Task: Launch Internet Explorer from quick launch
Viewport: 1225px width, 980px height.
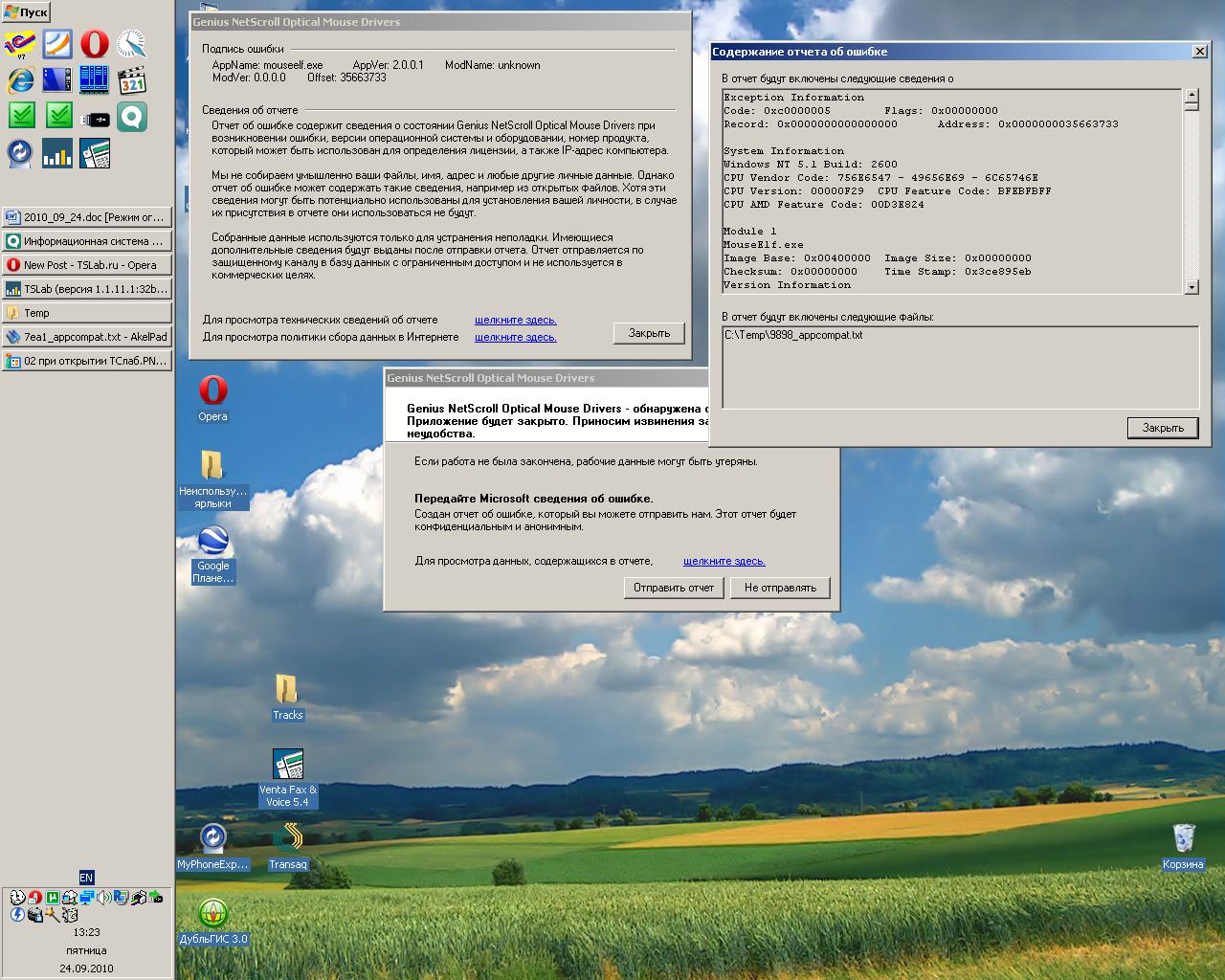Action: [21, 80]
